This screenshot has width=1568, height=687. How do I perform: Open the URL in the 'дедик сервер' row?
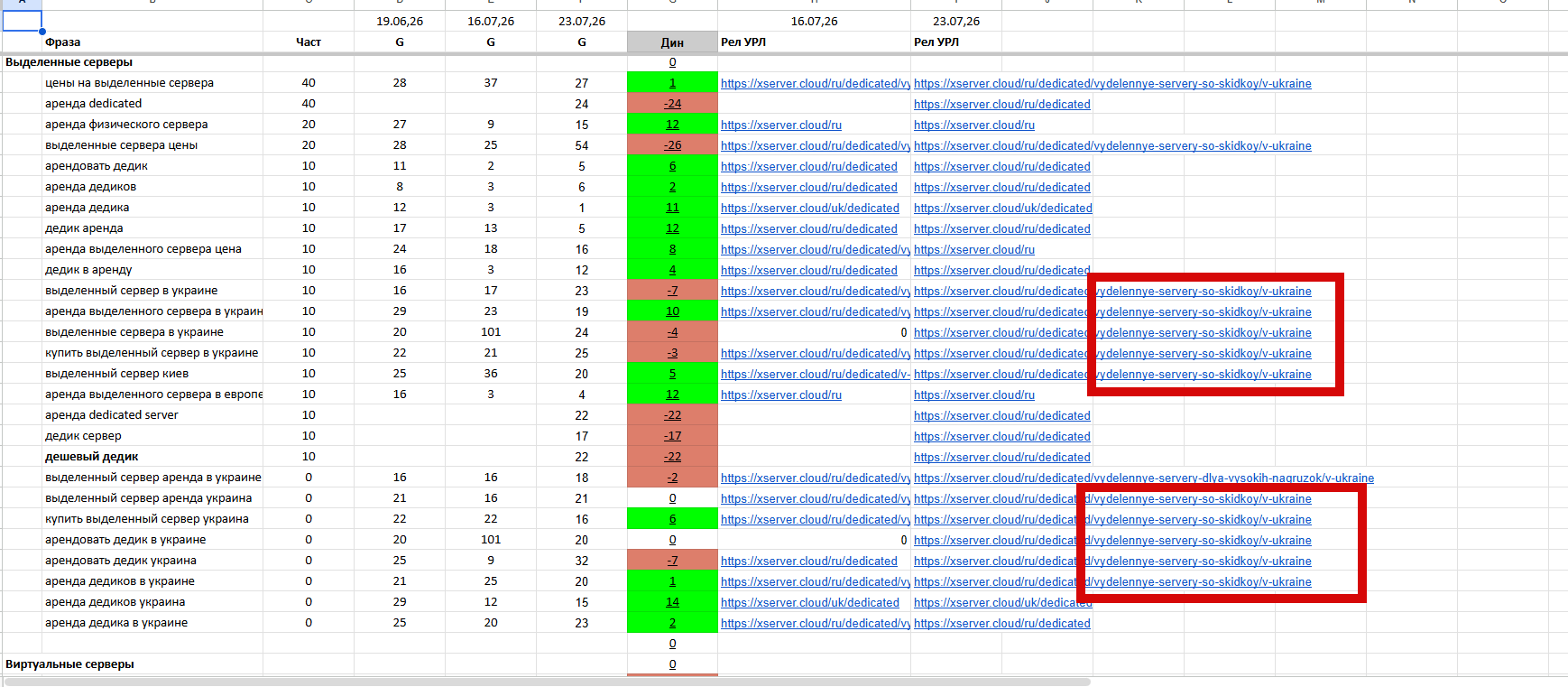tap(1002, 436)
